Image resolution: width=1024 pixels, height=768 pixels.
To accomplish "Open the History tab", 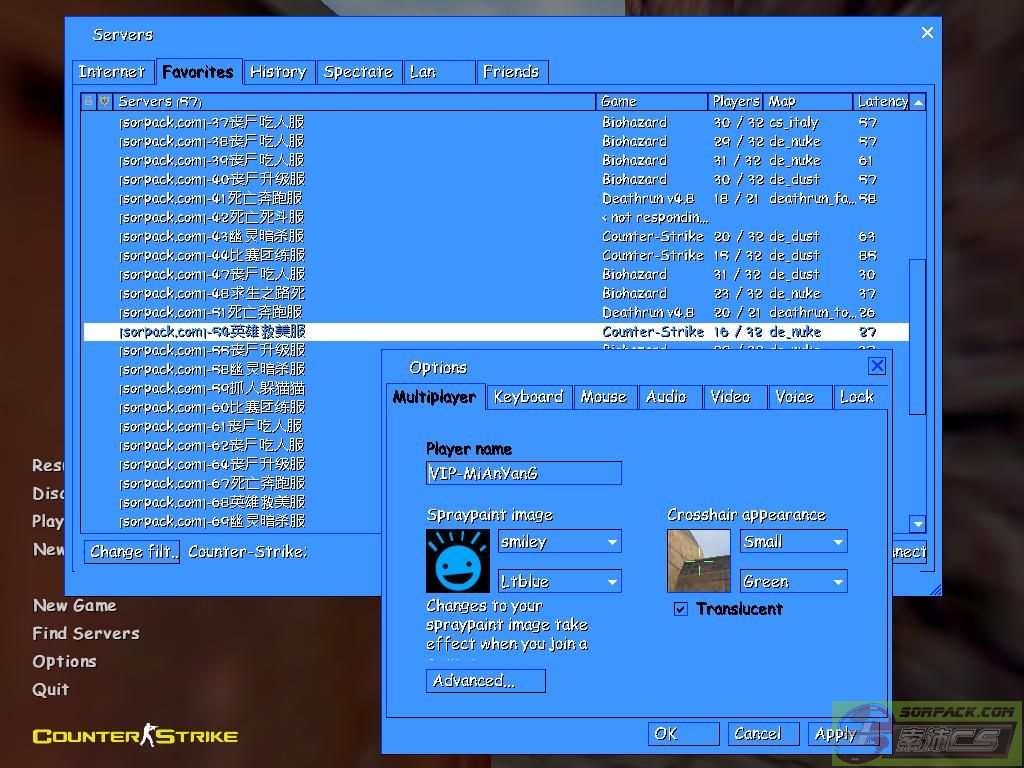I will [x=278, y=72].
